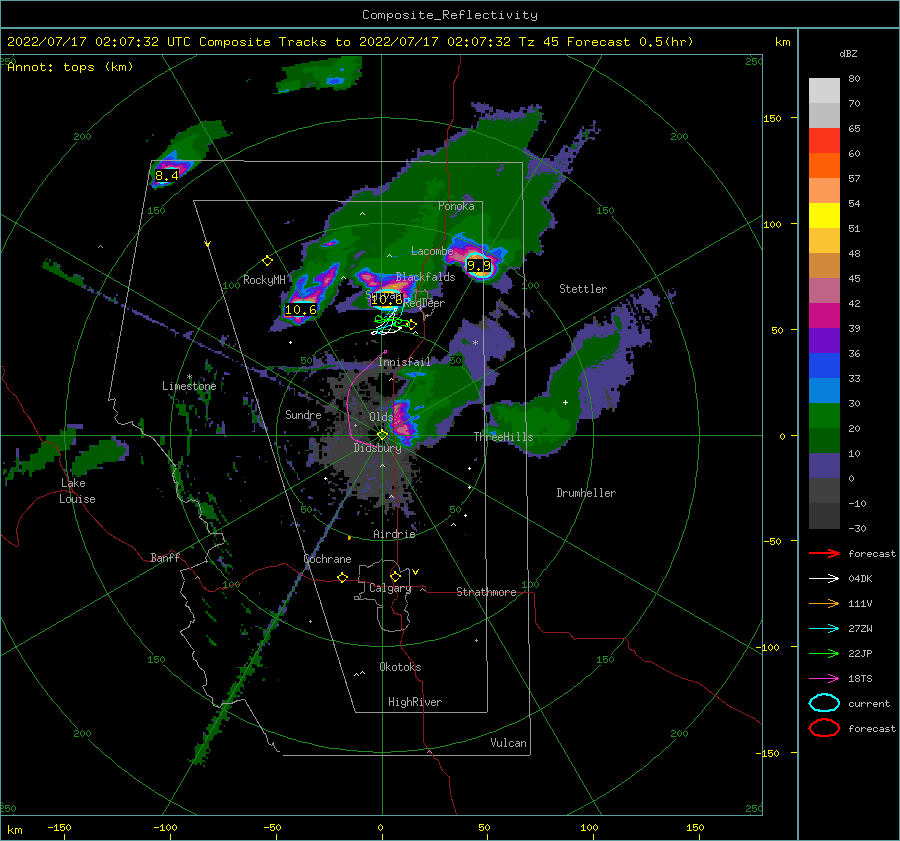Pick the yellow 51–54 dBZ color swatch
The width and height of the screenshot is (900, 841).
coord(824,216)
